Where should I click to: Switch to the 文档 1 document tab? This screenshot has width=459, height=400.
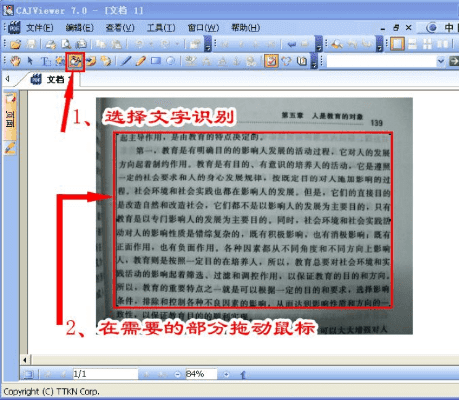[51, 79]
